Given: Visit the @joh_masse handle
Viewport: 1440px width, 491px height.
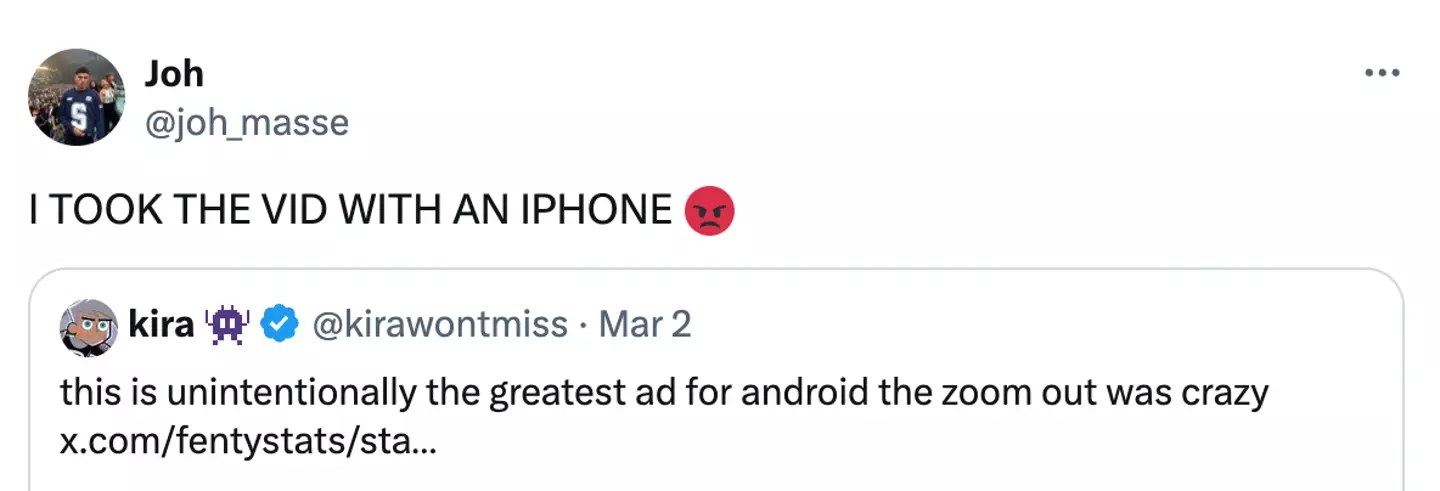Looking at the screenshot, I should pyautogui.click(x=246, y=122).
